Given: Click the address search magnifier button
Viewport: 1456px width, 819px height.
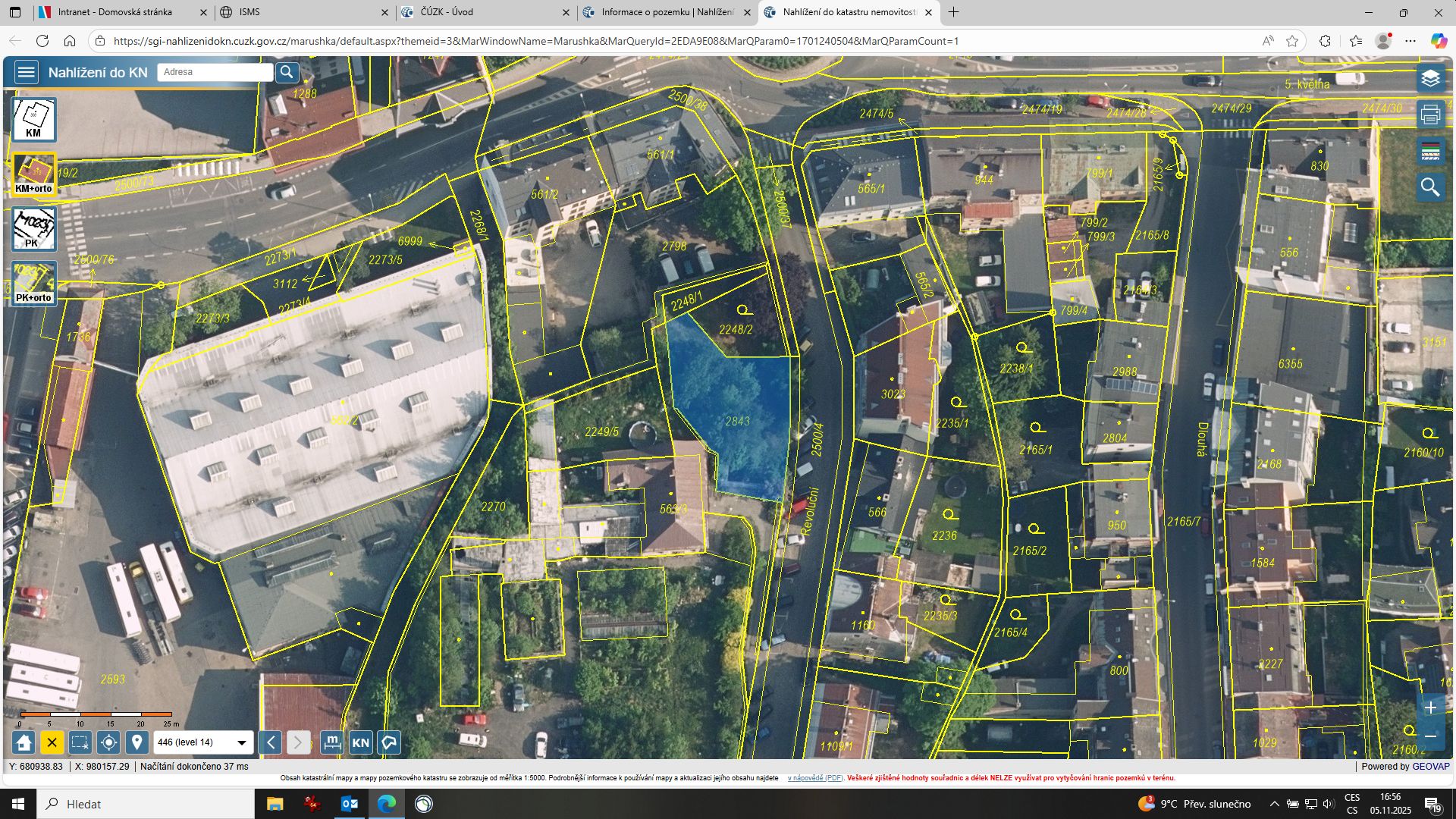Looking at the screenshot, I should 287,72.
